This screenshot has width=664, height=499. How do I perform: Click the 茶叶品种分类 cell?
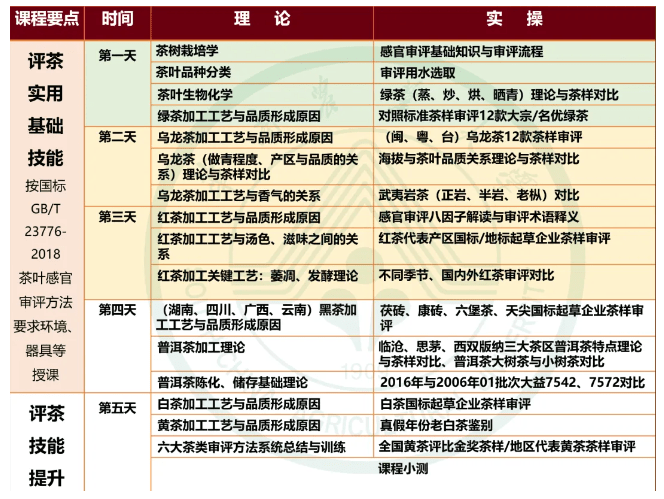point(262,72)
